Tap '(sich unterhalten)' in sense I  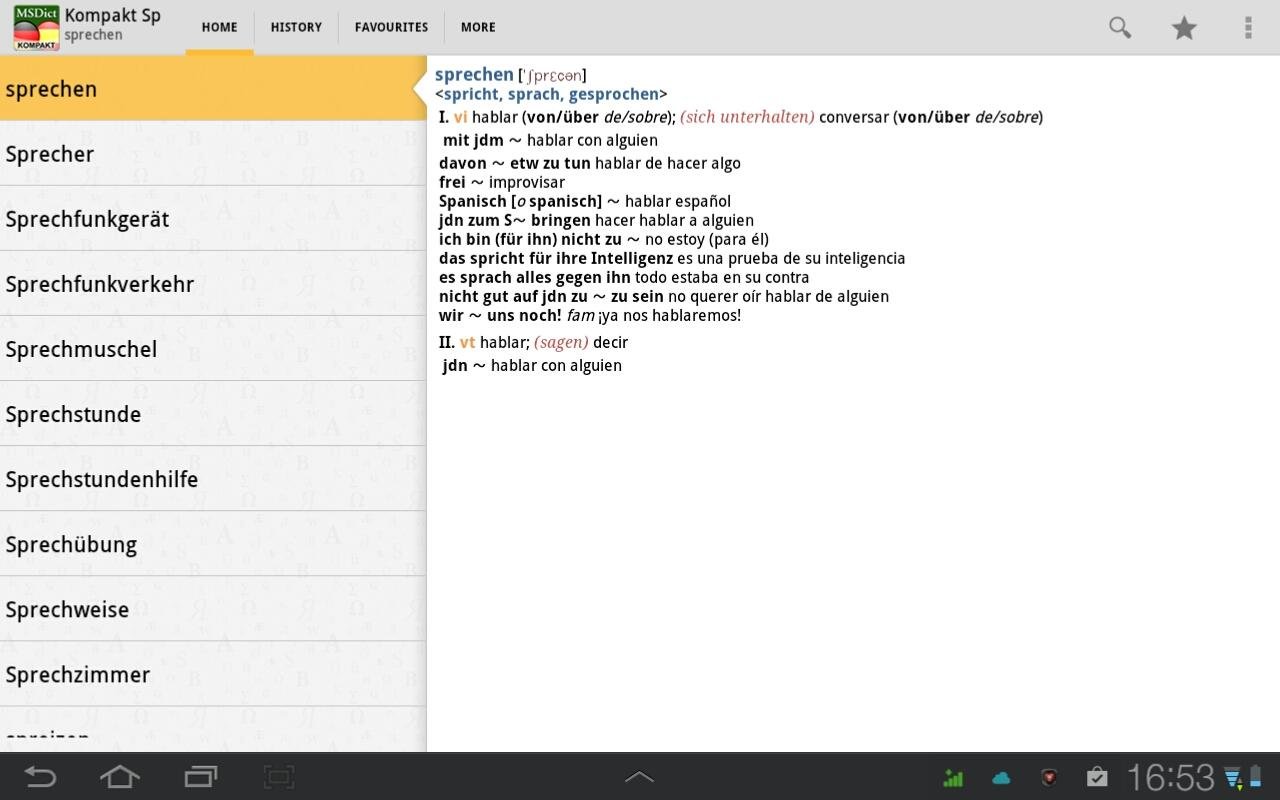pyautogui.click(x=747, y=117)
